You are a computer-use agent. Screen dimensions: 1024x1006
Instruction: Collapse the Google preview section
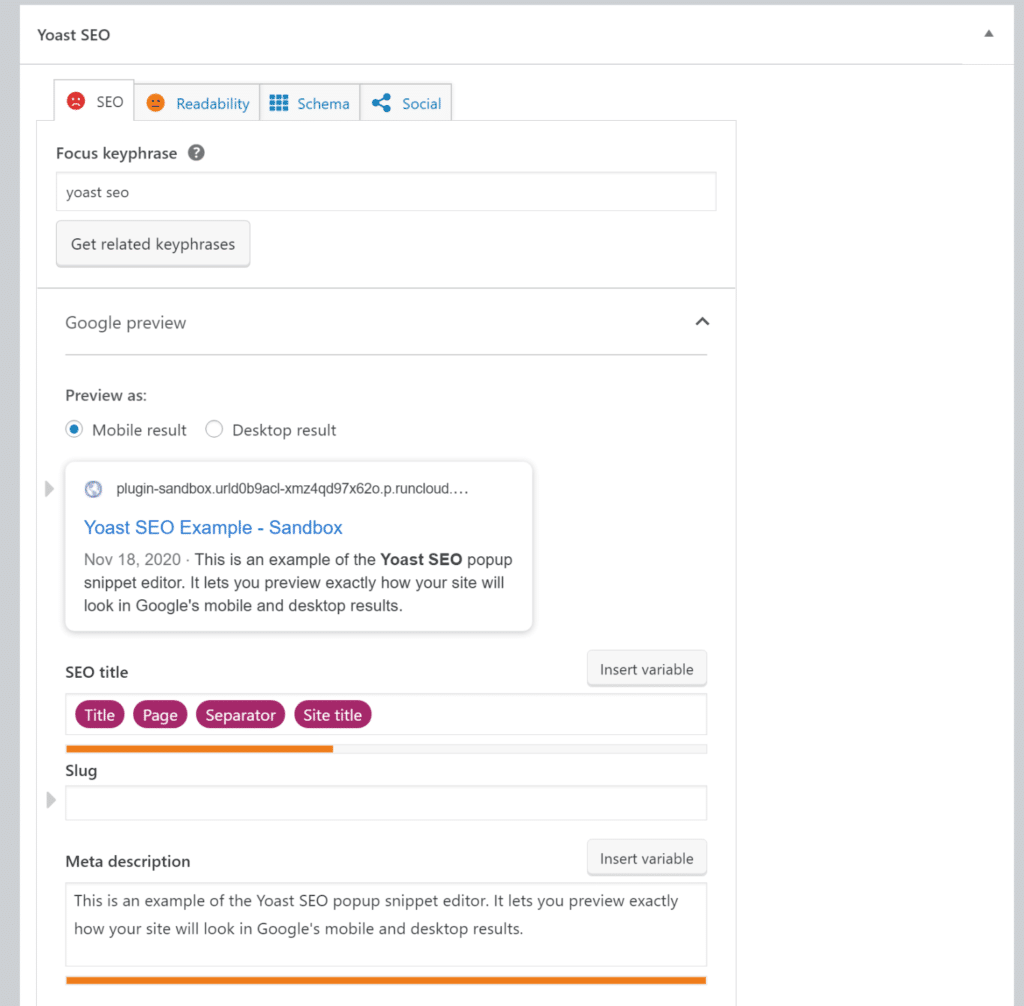(702, 322)
